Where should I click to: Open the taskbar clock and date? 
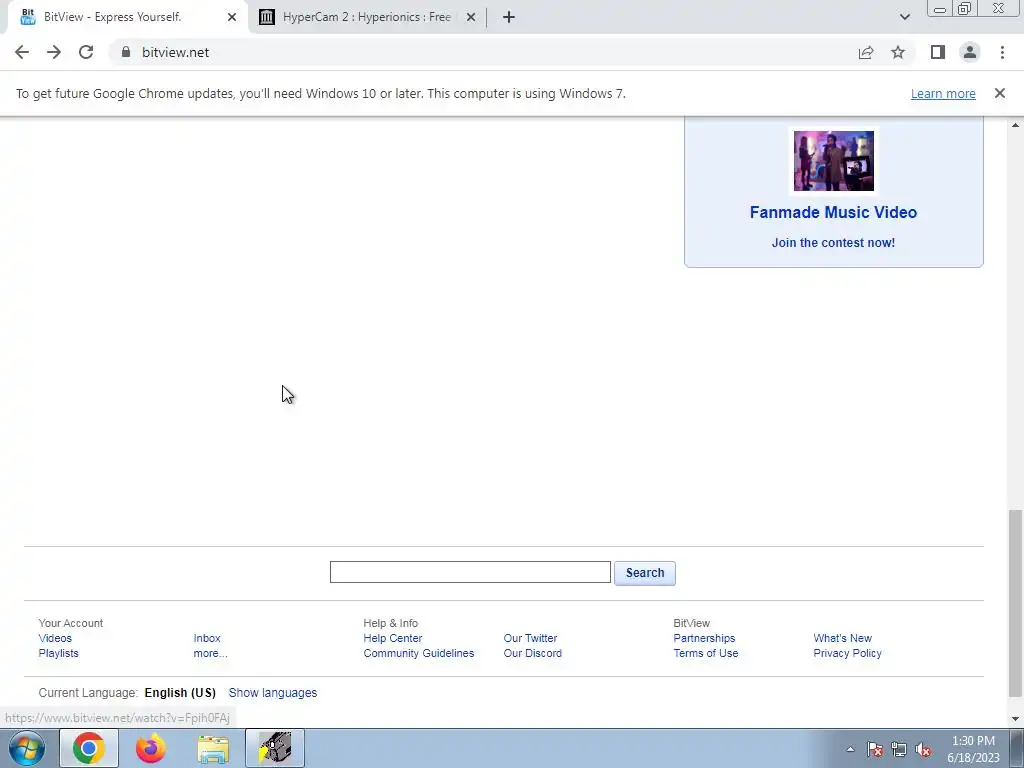tap(973, 749)
